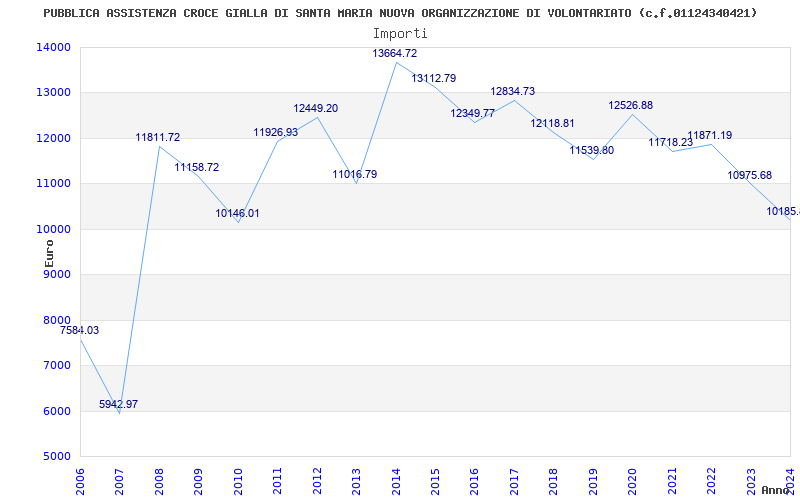Viewport: 800px width, 500px height.
Task: Click y-axis tick label 9000
Action: tap(57, 274)
